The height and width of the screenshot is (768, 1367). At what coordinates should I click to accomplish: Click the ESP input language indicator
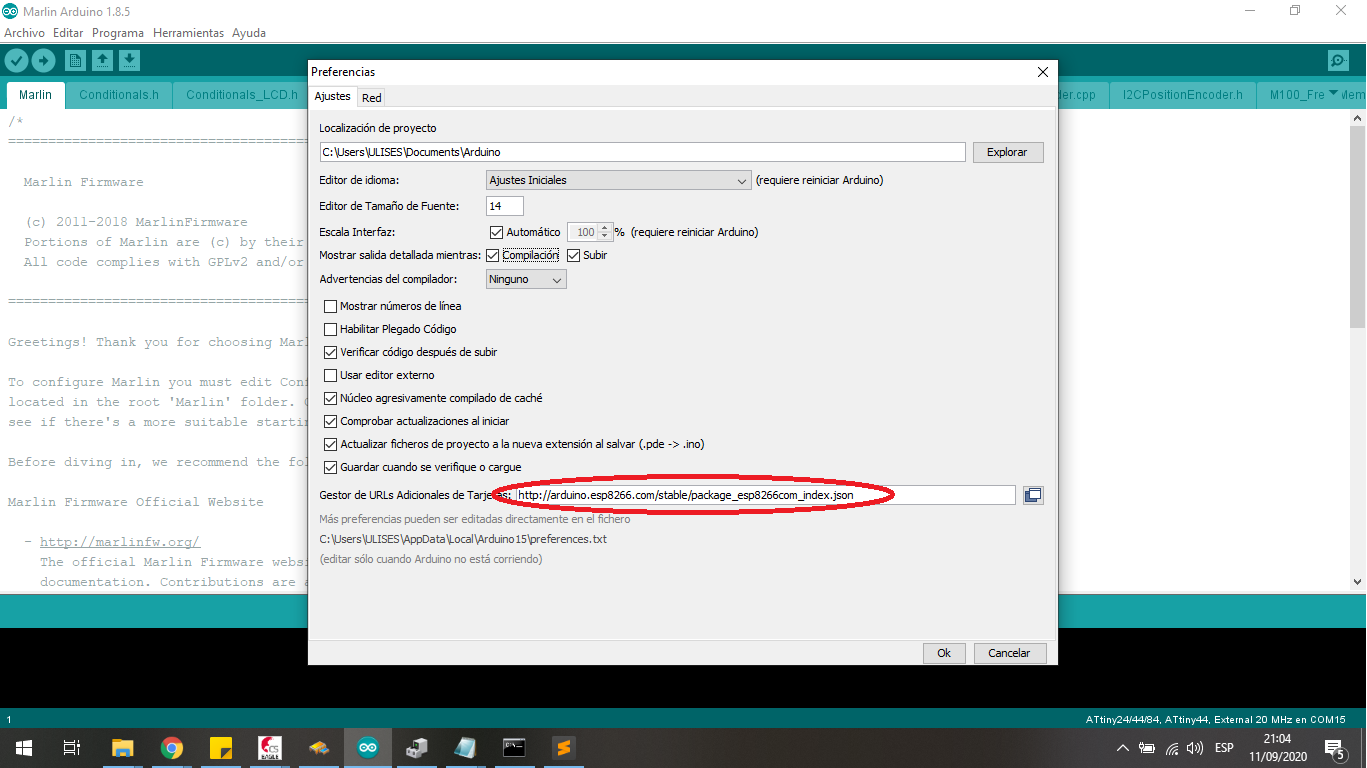pos(1224,748)
